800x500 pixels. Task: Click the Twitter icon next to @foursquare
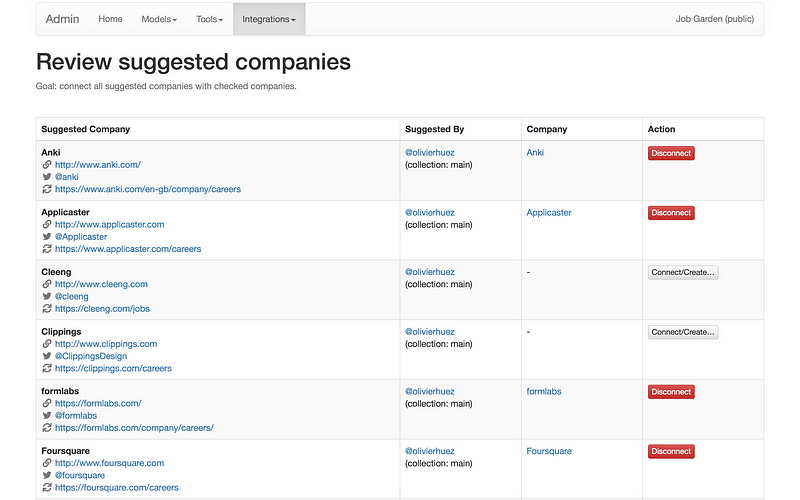[x=46, y=475]
